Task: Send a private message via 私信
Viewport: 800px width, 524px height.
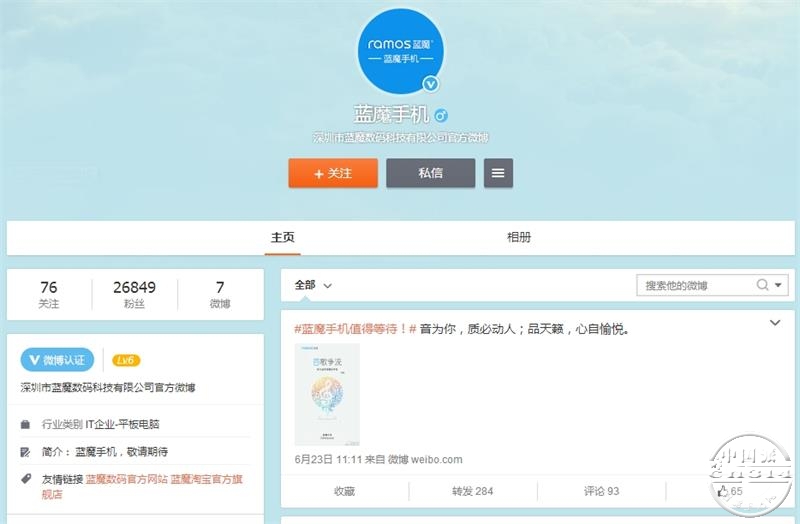Action: (431, 173)
